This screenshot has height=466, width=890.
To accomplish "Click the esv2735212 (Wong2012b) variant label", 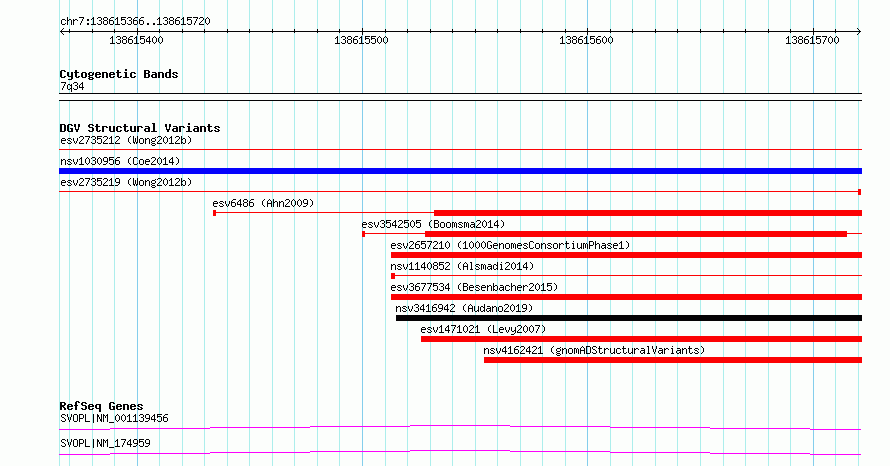I will tap(126, 140).
